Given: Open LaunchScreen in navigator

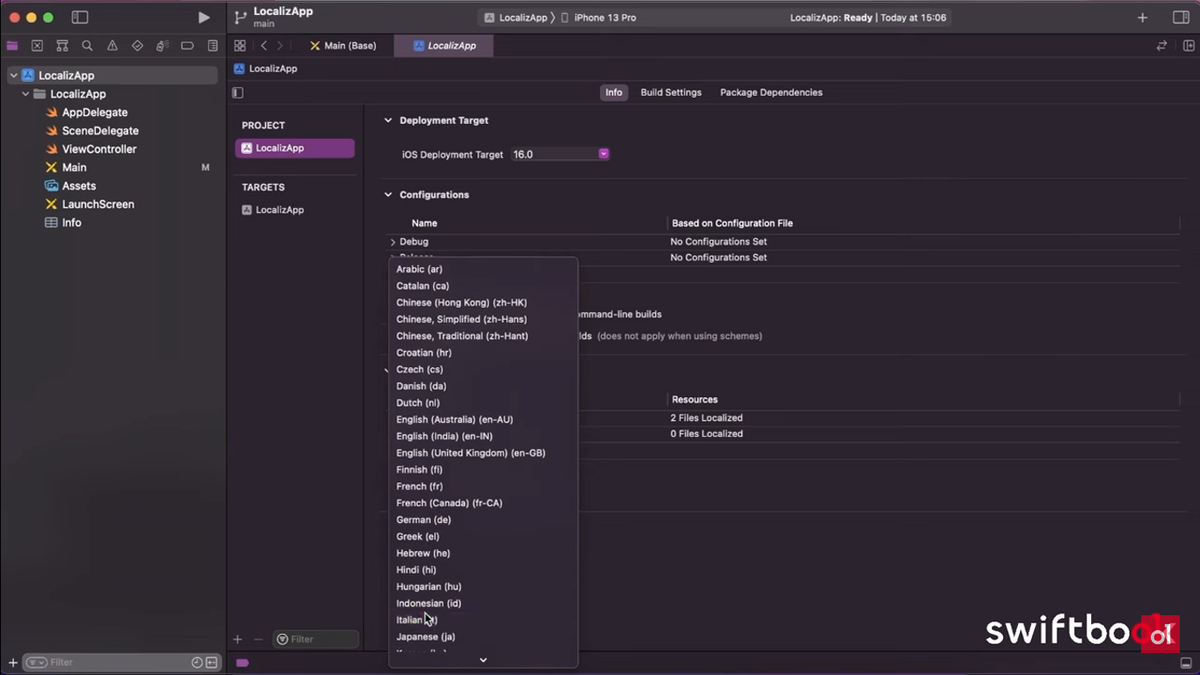Looking at the screenshot, I should pyautogui.click(x=98, y=204).
